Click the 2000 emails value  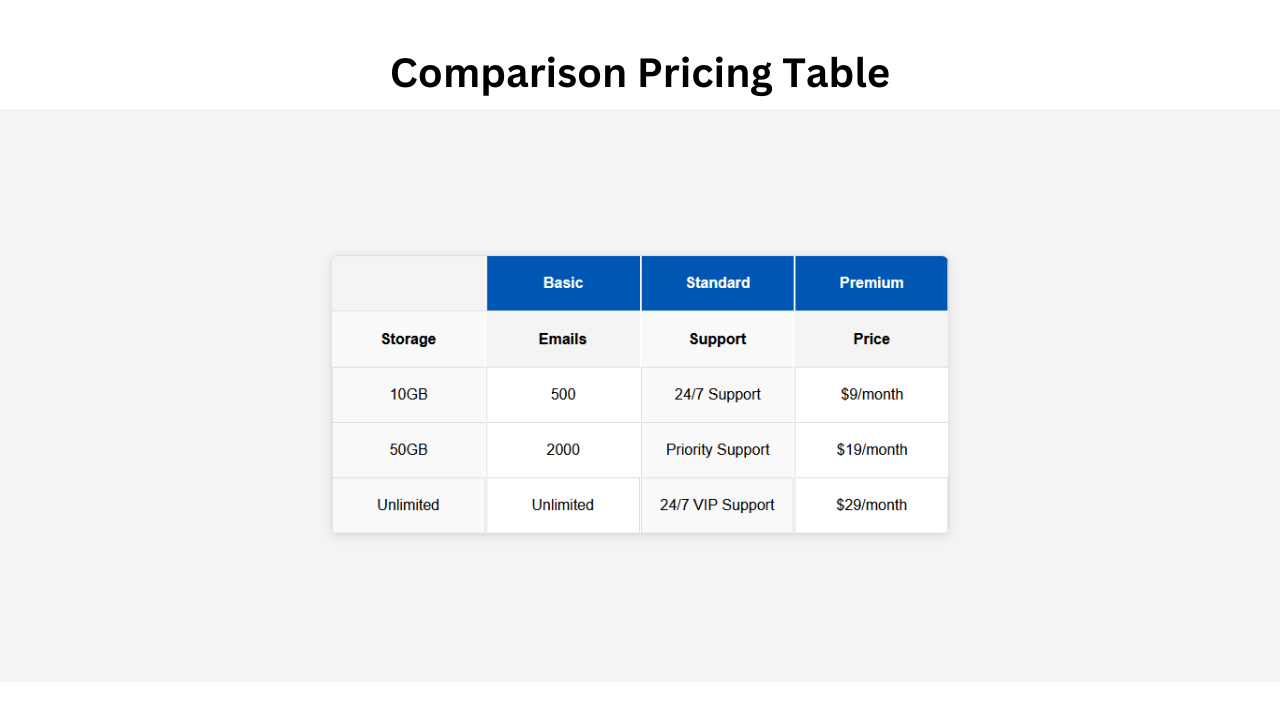[563, 449]
